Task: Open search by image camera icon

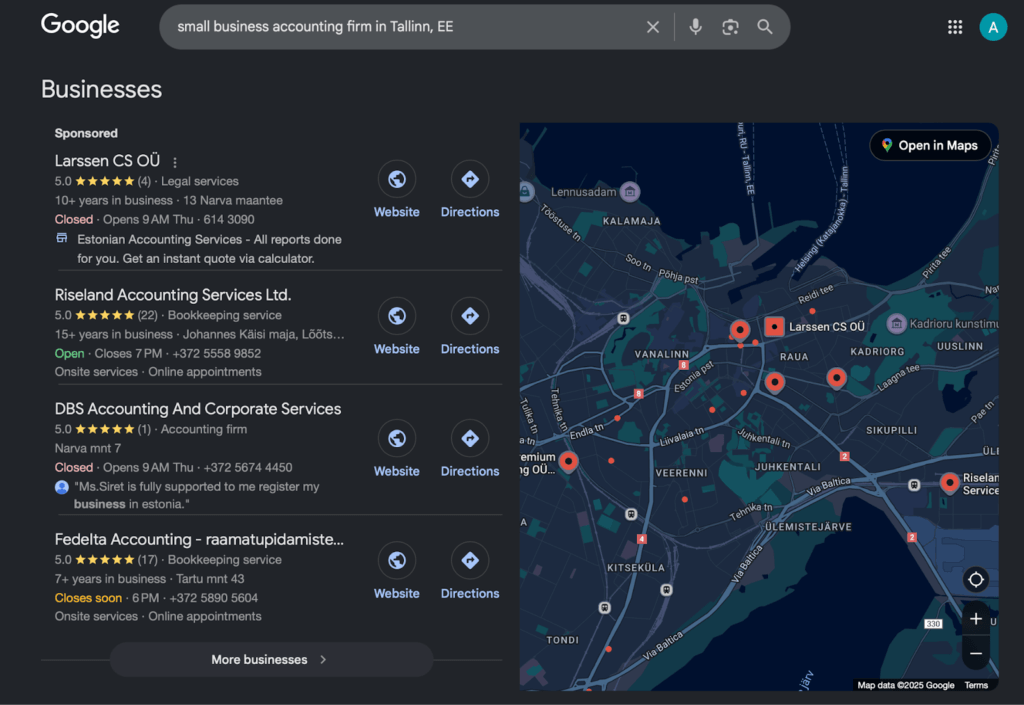Action: [x=730, y=27]
